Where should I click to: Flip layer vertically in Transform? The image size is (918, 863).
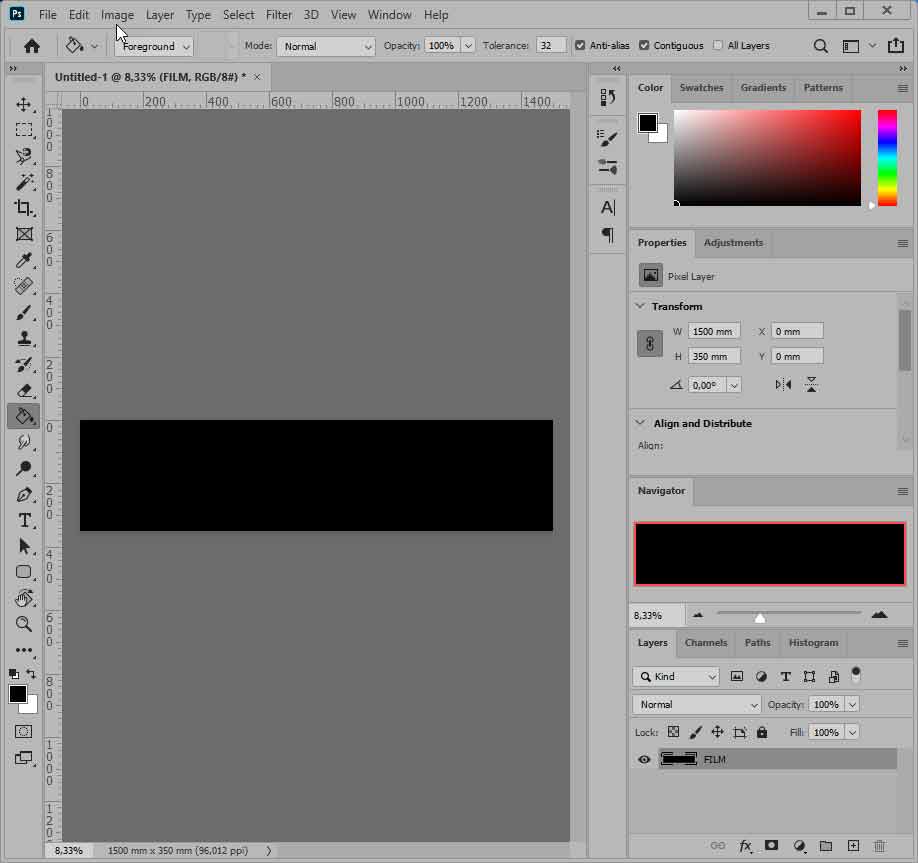click(811, 385)
